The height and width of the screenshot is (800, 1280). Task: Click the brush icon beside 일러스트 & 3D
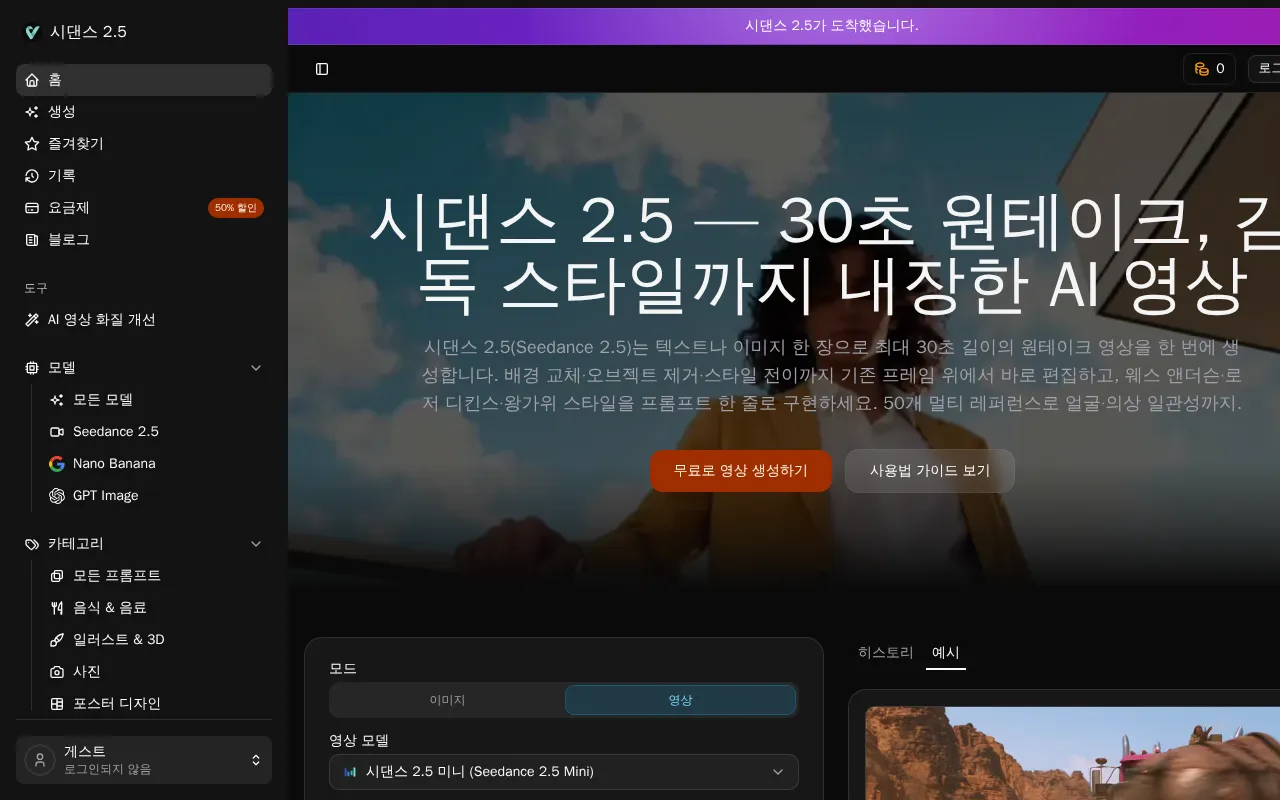pyautogui.click(x=57, y=640)
